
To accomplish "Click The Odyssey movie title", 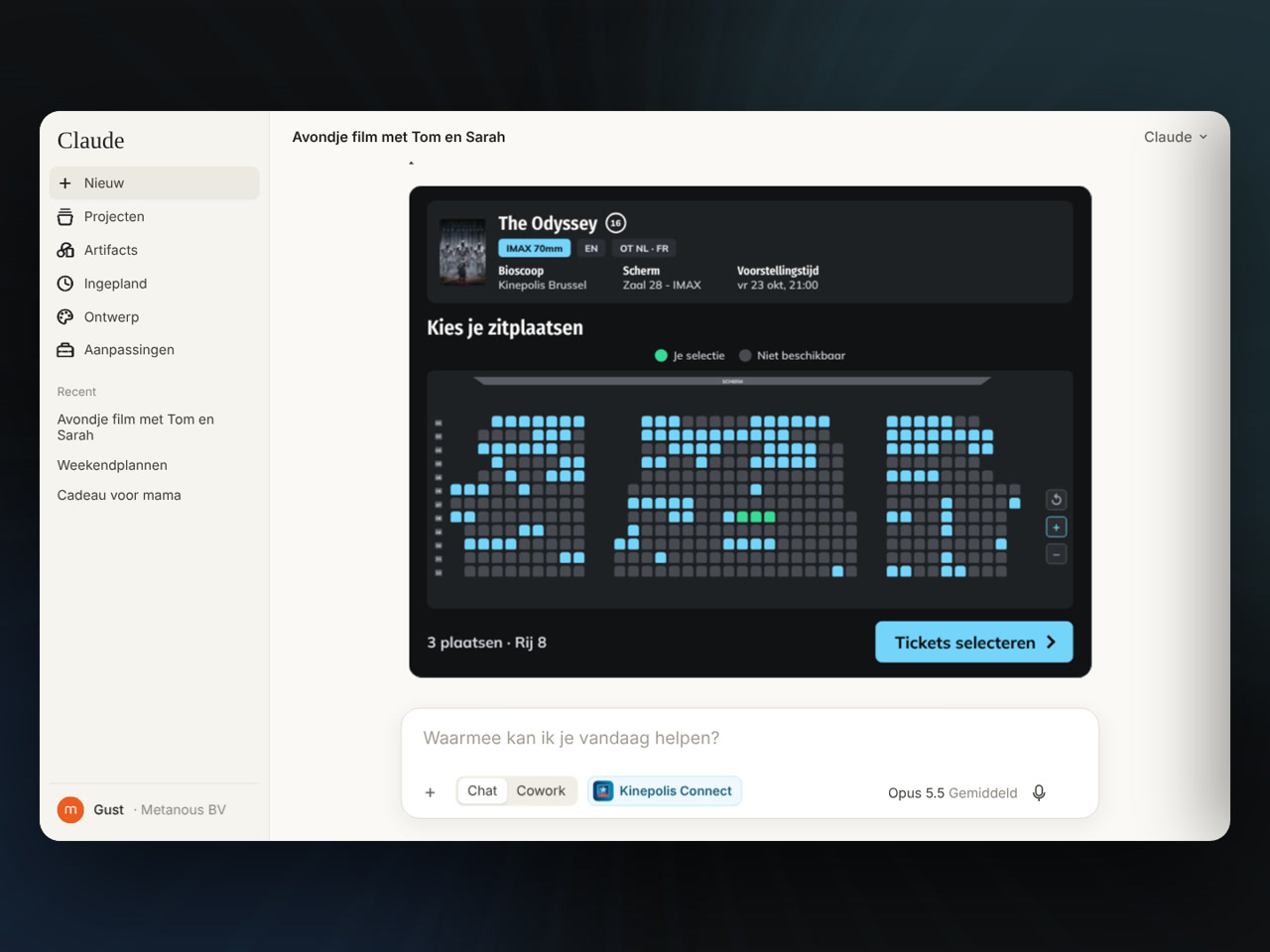I will tap(548, 223).
